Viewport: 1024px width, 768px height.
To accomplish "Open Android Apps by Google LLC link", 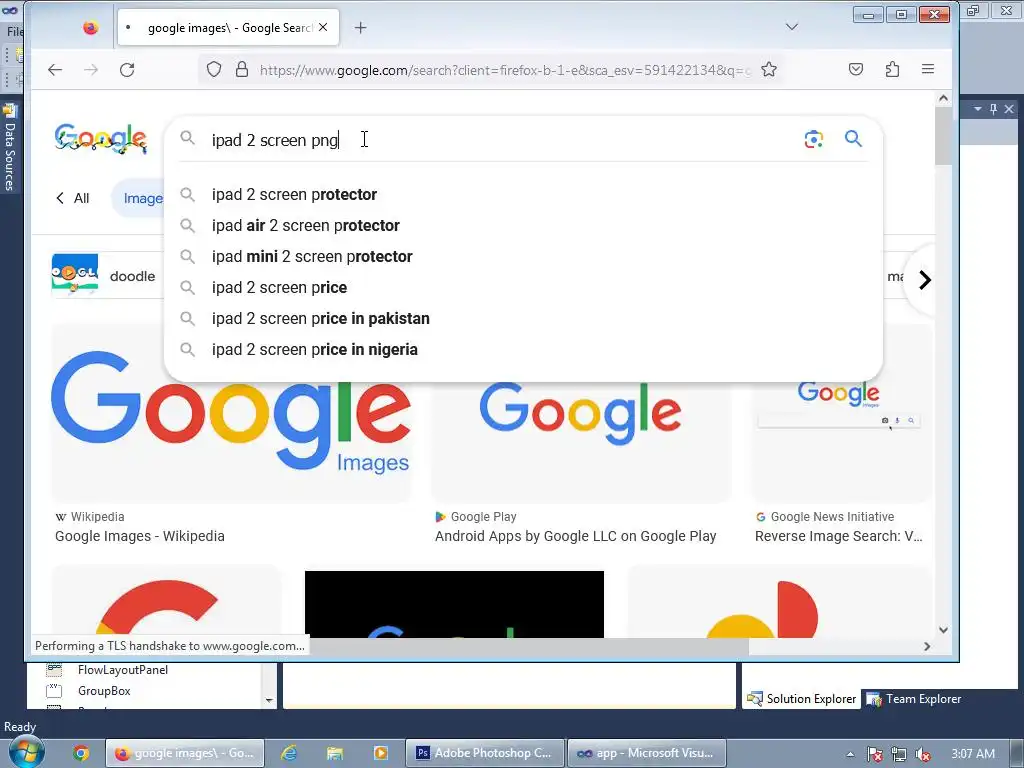I will tap(575, 536).
